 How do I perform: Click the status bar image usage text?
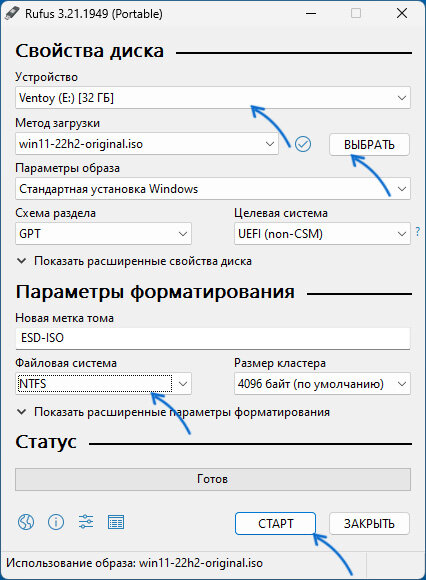click(134, 563)
